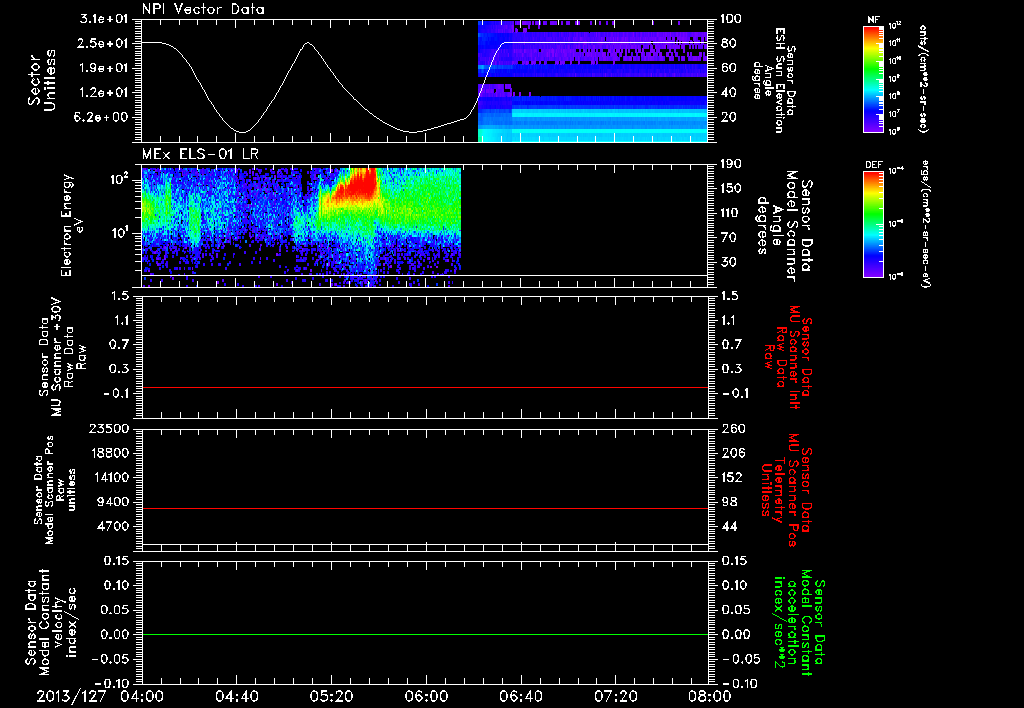Image resolution: width=1024 pixels, height=708 pixels.
Task: Click the 'NF' label above color bar
Action: click(x=874, y=20)
